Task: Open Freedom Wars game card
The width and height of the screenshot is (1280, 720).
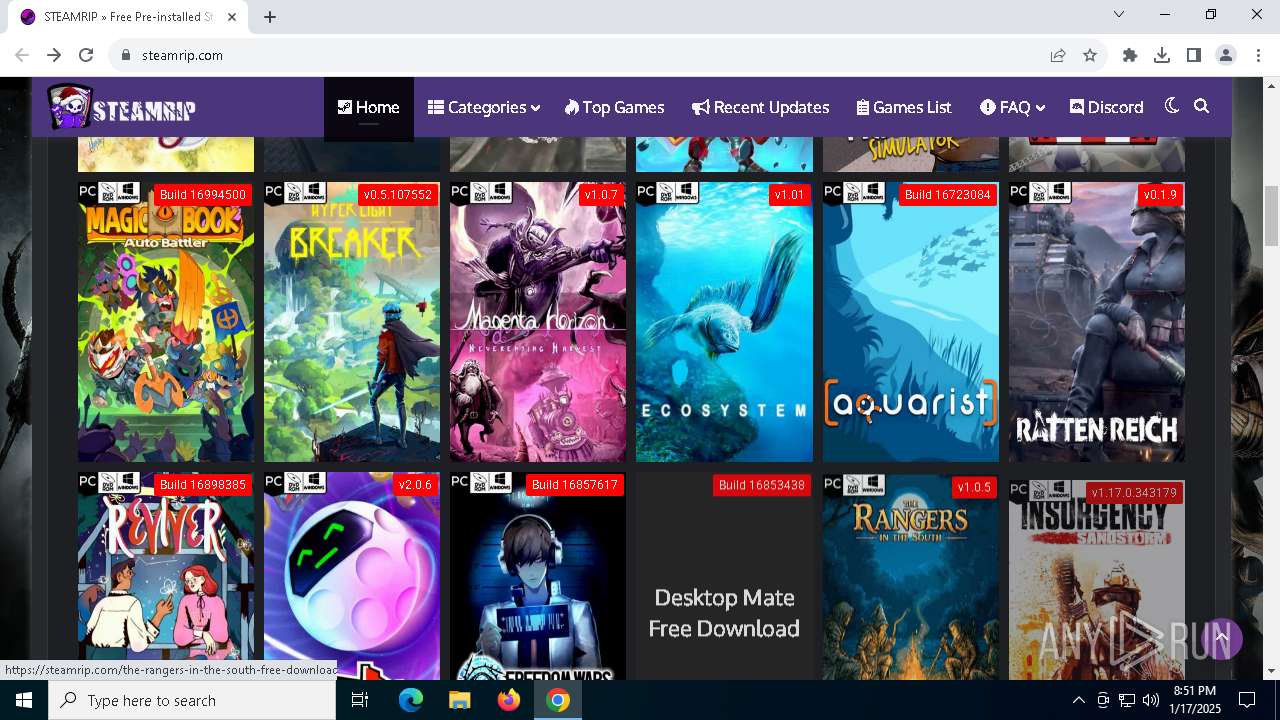Action: point(538,576)
